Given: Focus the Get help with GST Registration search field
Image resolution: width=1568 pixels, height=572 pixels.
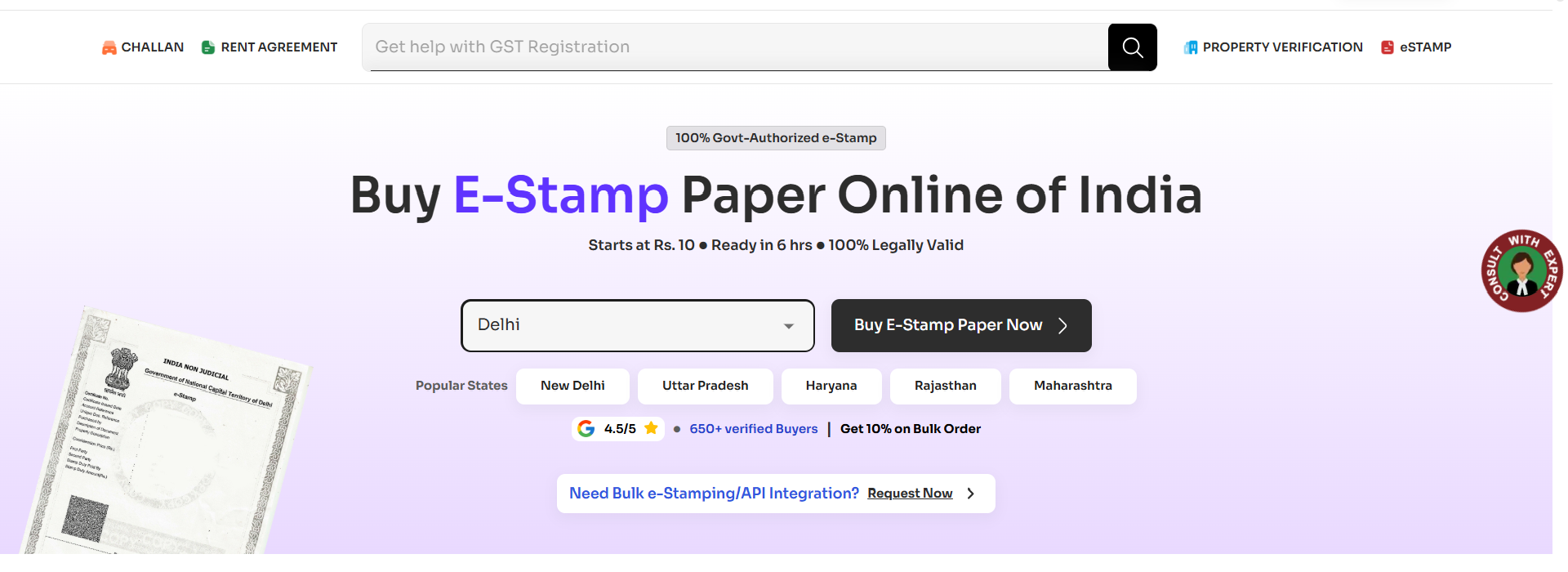Looking at the screenshot, I should pos(735,47).
